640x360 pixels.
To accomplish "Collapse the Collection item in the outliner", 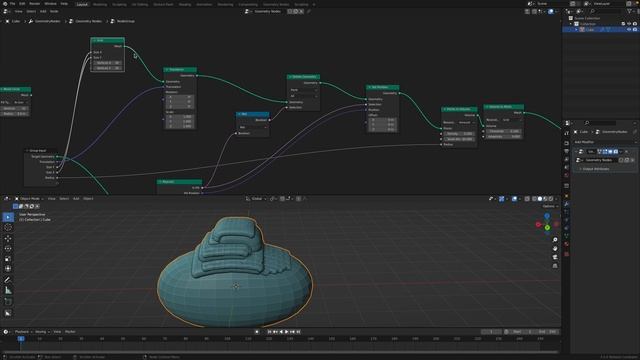I will tap(571, 24).
